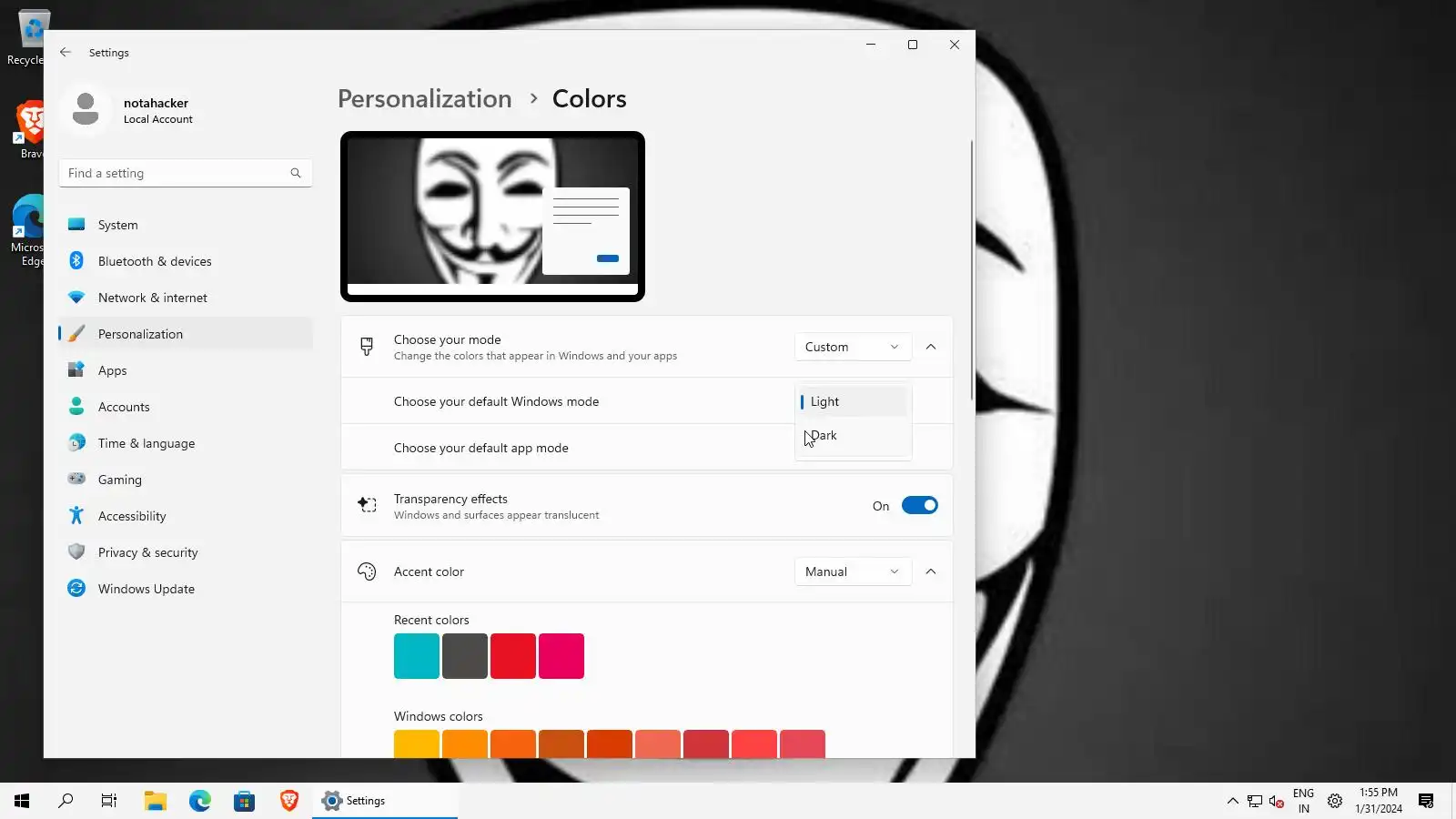Open the Accent color Manual dropdown

(853, 571)
